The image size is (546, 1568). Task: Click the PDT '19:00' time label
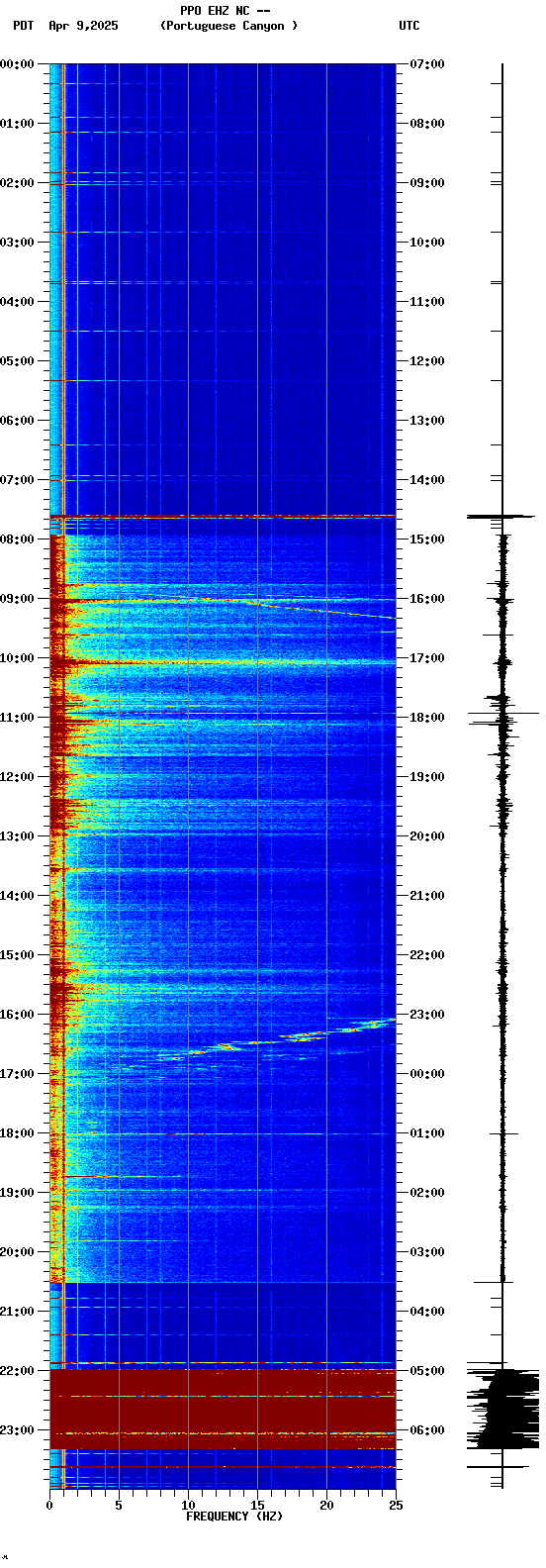pos(18,1193)
